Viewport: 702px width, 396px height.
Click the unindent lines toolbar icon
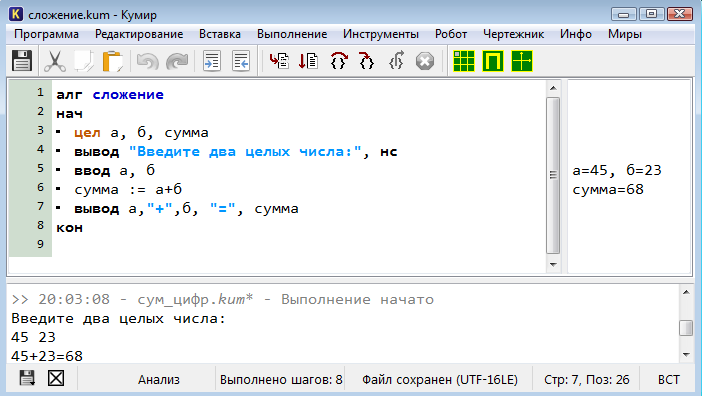tap(241, 61)
